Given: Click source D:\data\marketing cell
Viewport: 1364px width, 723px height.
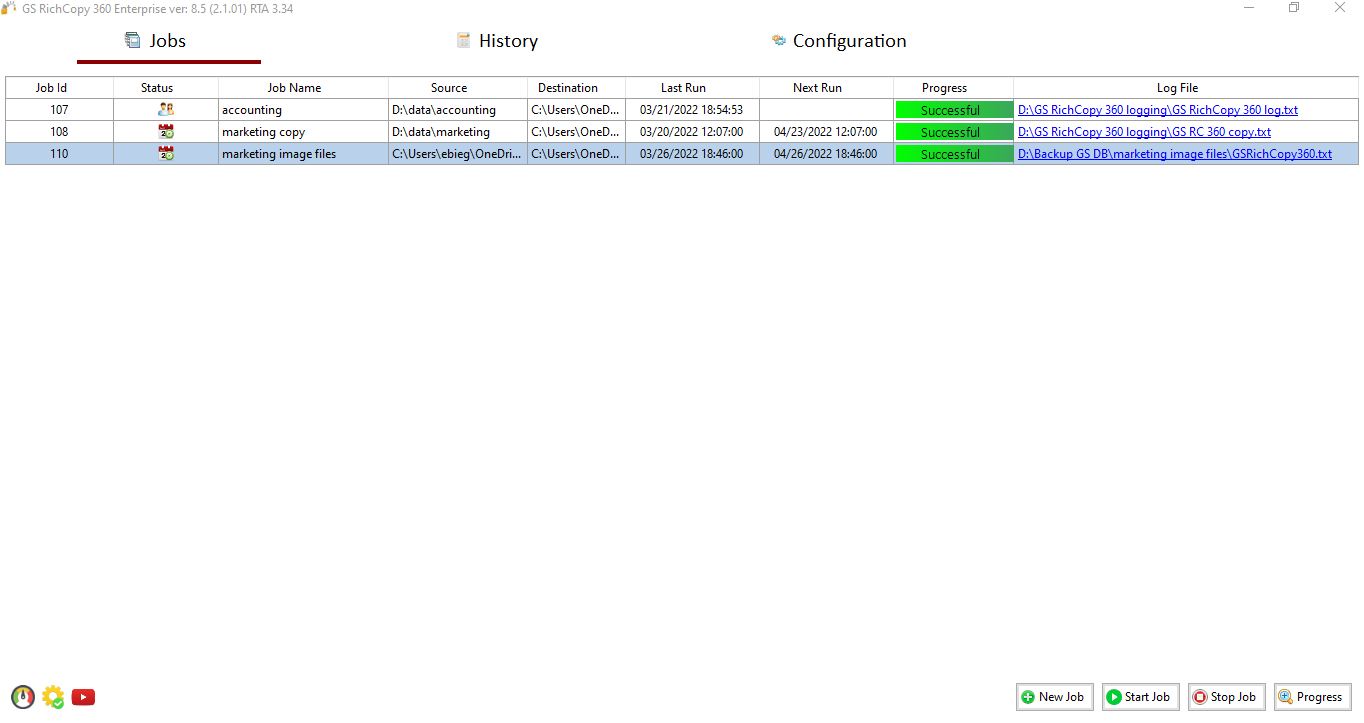Looking at the screenshot, I should point(458,132).
